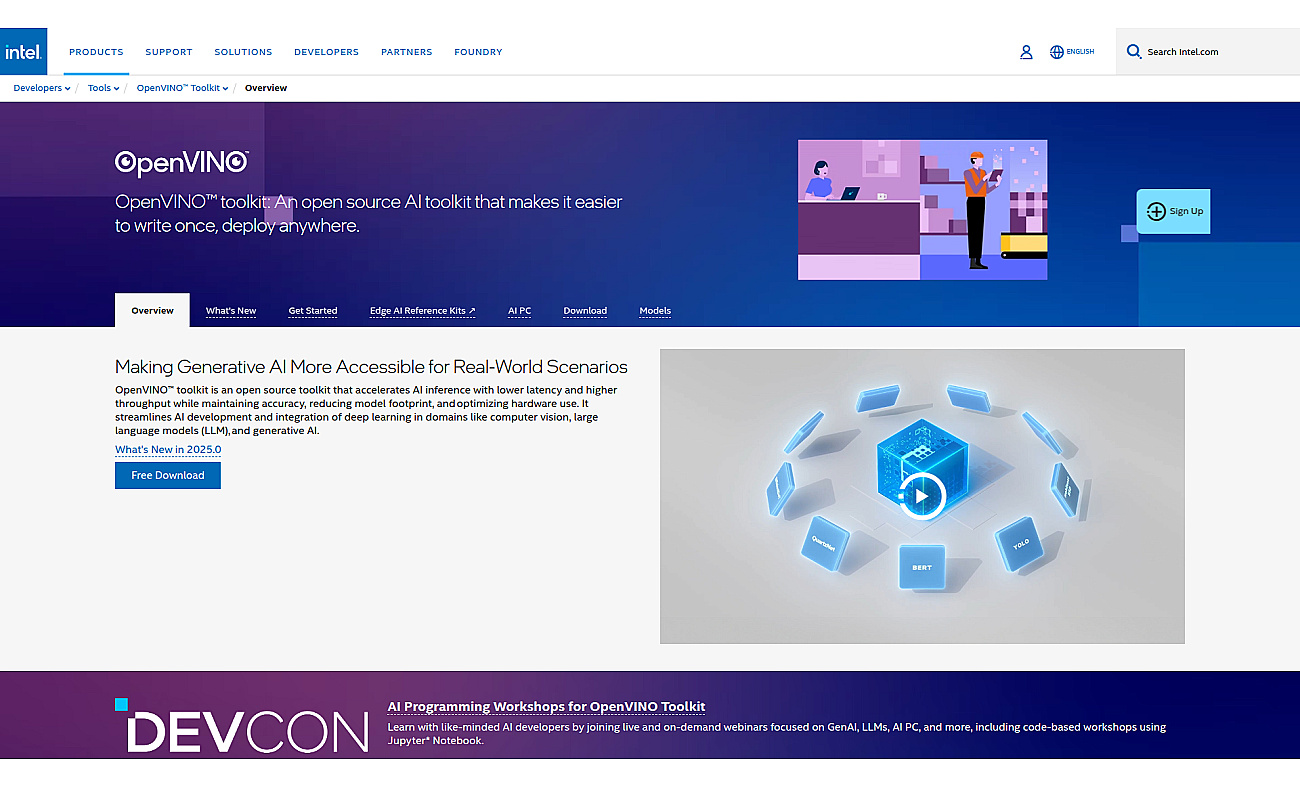Click the globe language icon

(x=1057, y=52)
